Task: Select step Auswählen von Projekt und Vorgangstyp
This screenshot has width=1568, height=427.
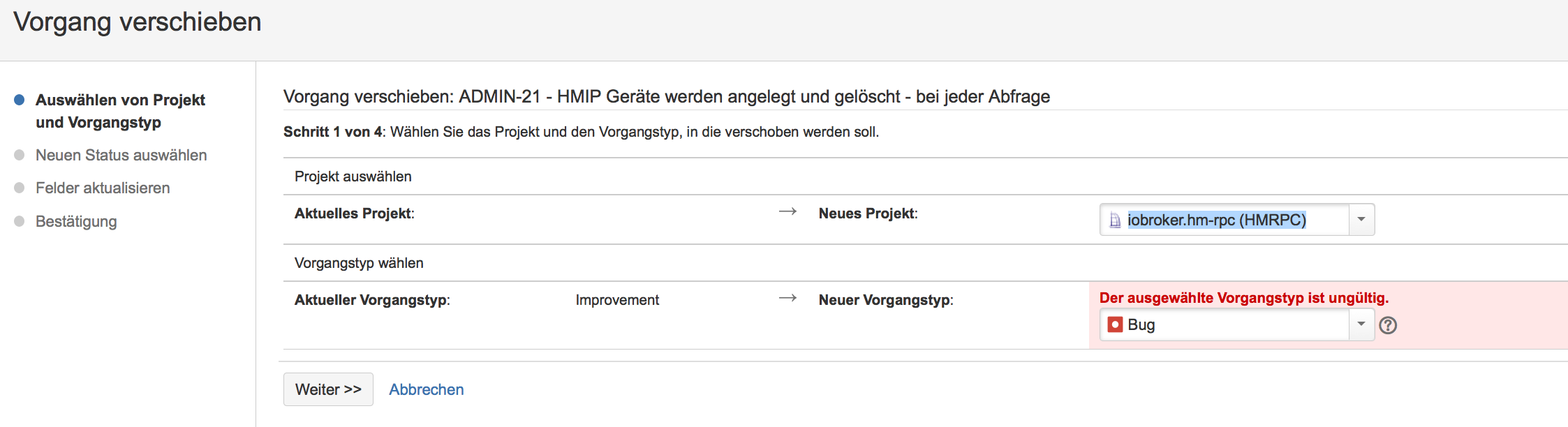Action: coord(120,111)
